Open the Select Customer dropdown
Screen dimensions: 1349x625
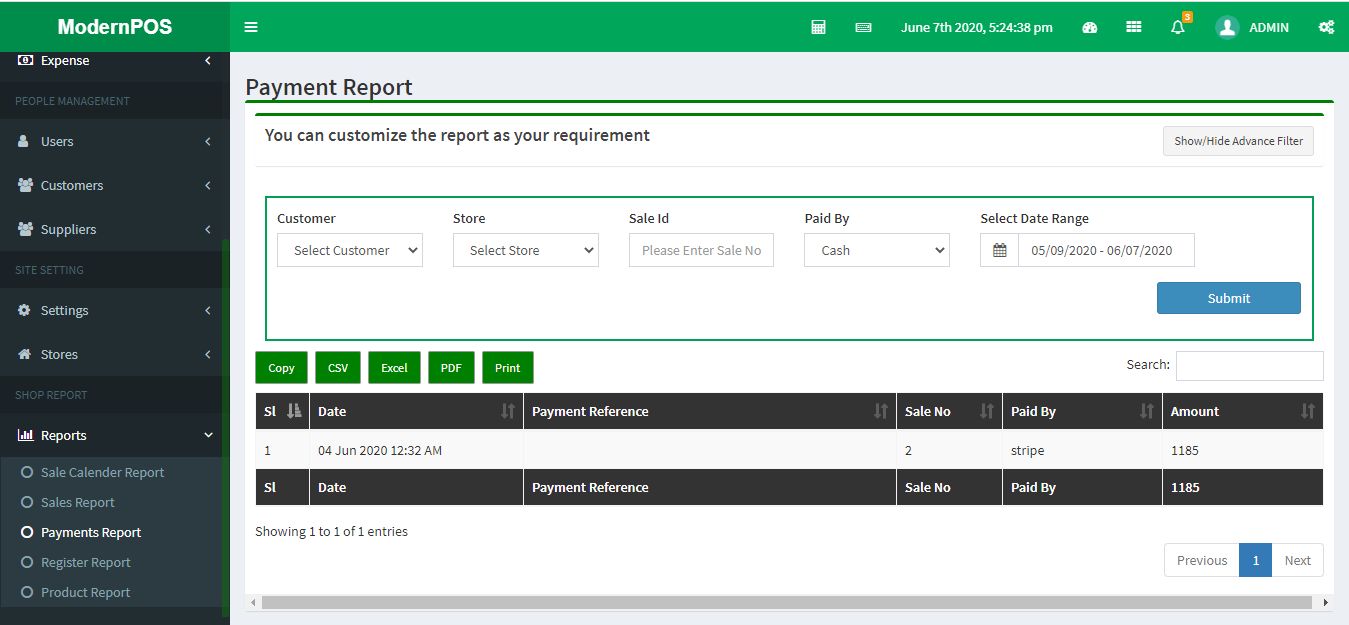[x=350, y=250]
